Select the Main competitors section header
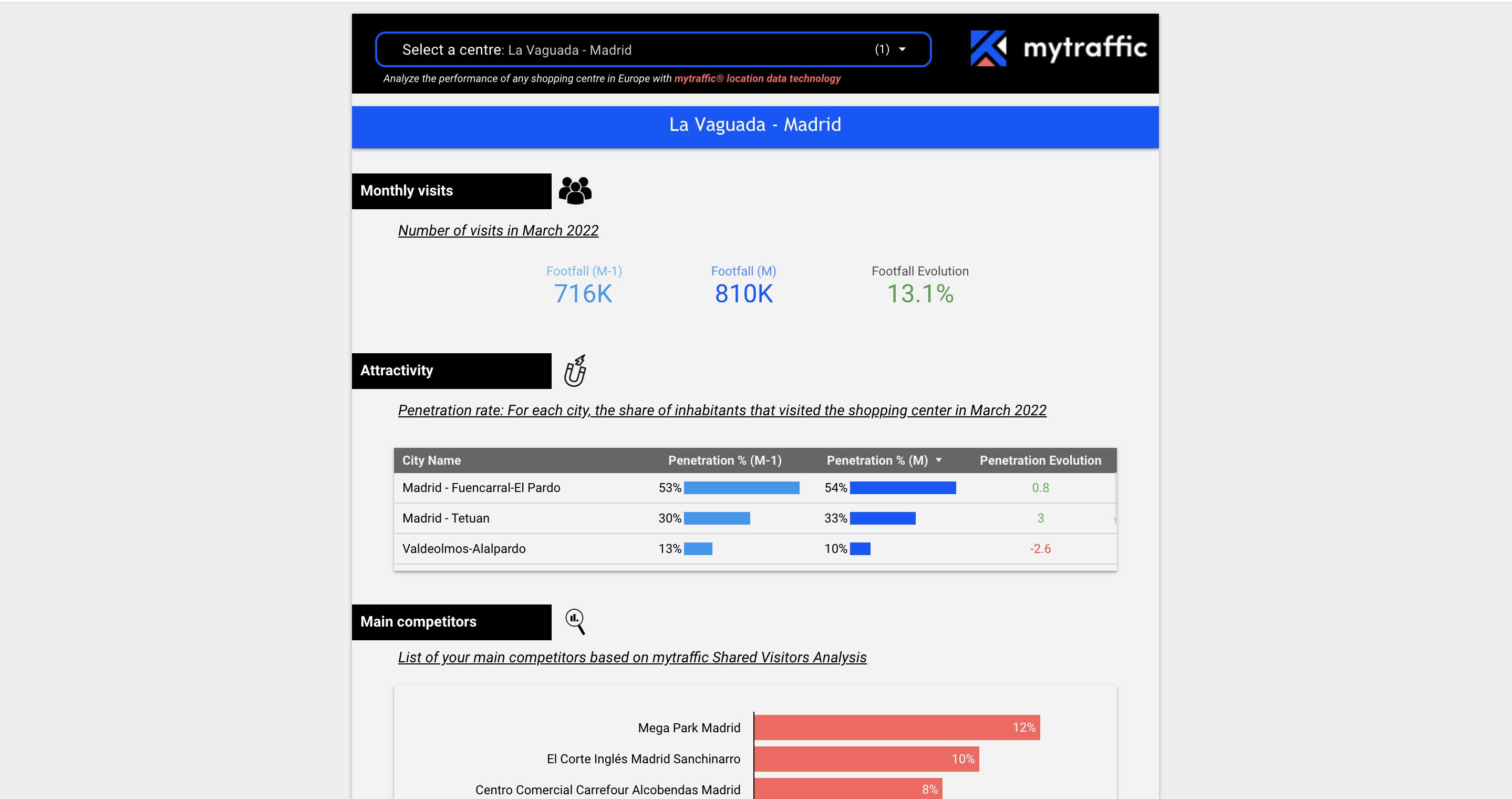 [451, 622]
